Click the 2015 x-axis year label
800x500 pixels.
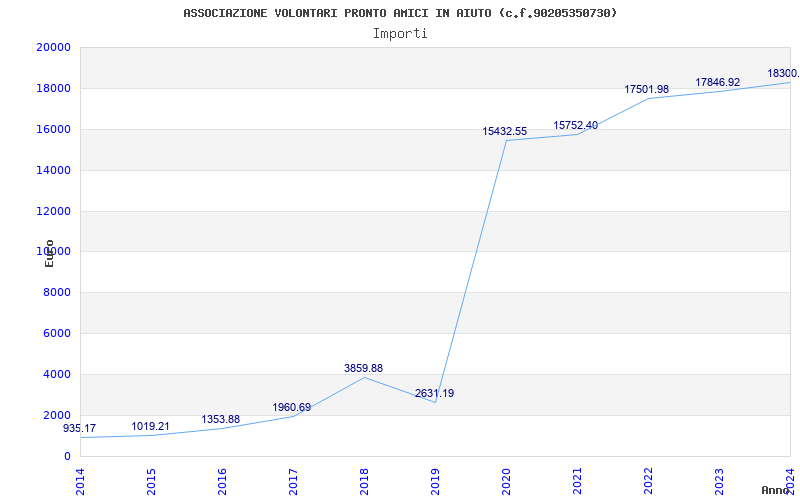coord(151,481)
